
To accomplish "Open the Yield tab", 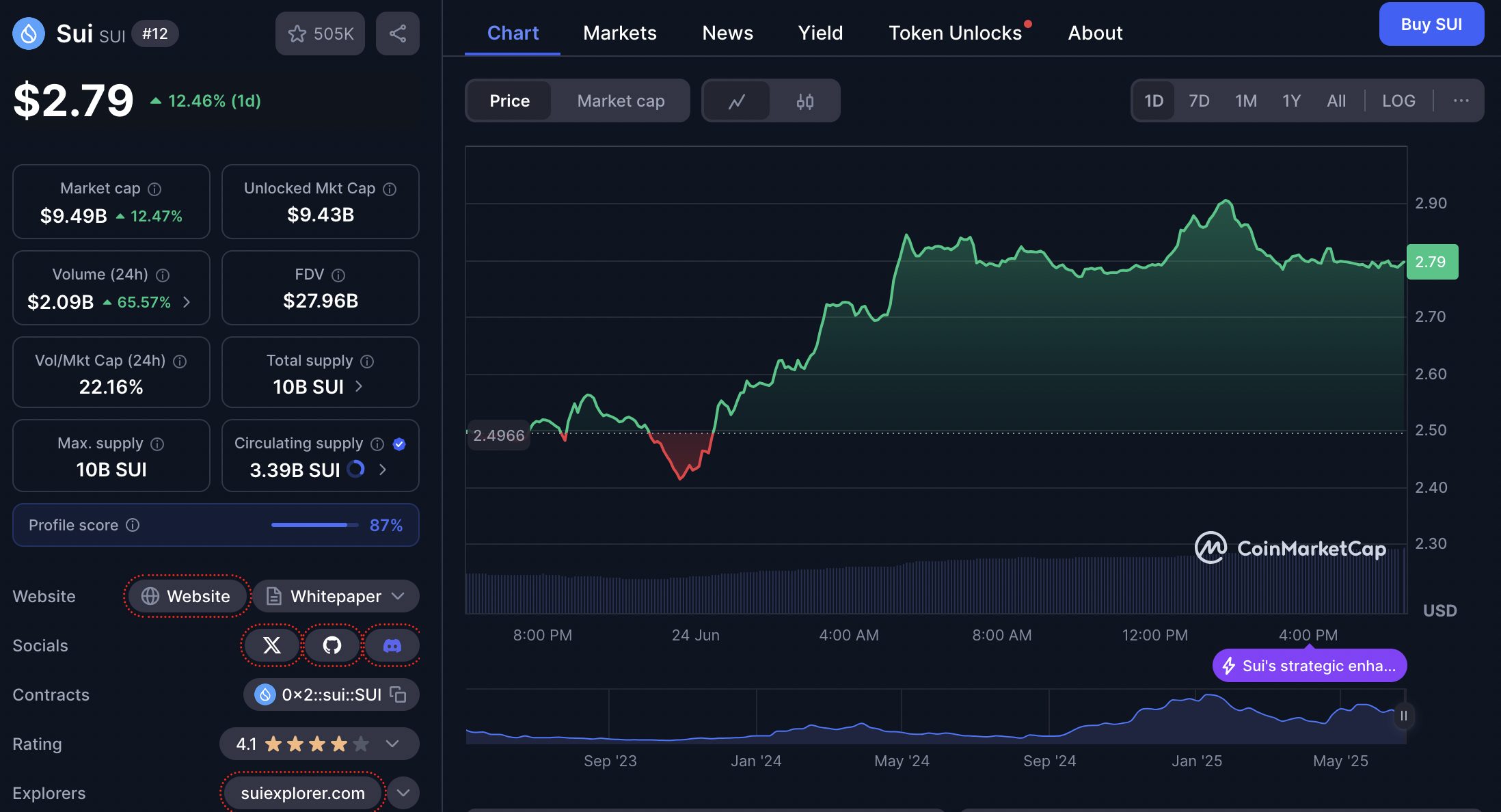I will 820,33.
